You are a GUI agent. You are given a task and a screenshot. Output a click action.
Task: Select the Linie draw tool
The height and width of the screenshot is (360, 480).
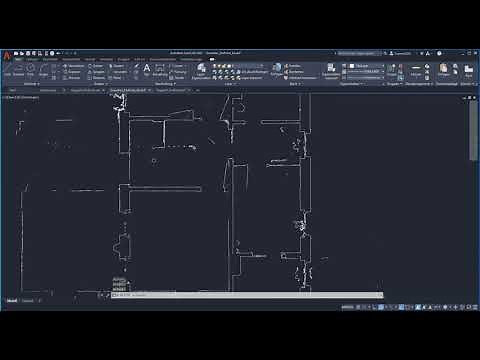[7, 70]
